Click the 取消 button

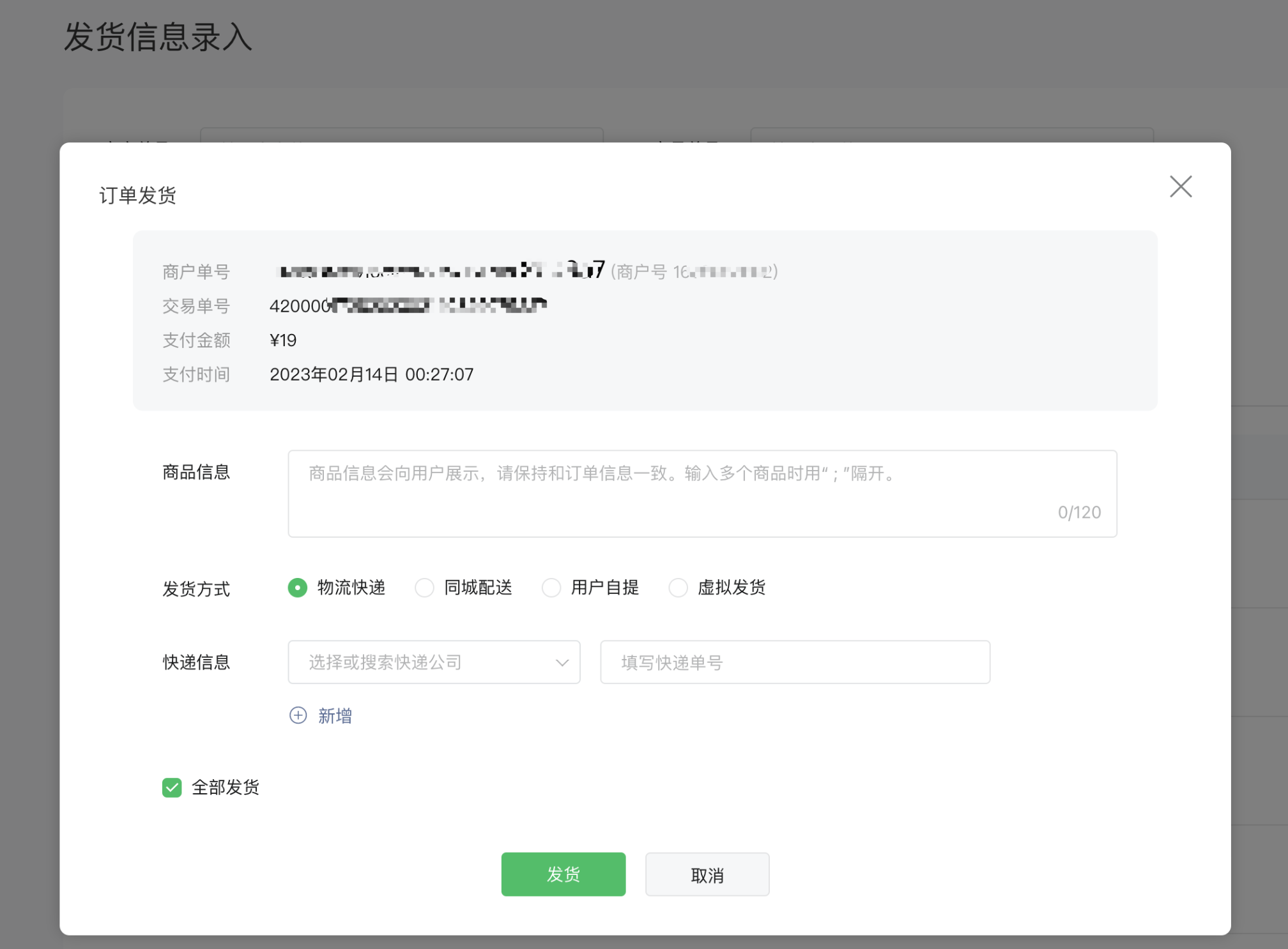[x=707, y=874]
